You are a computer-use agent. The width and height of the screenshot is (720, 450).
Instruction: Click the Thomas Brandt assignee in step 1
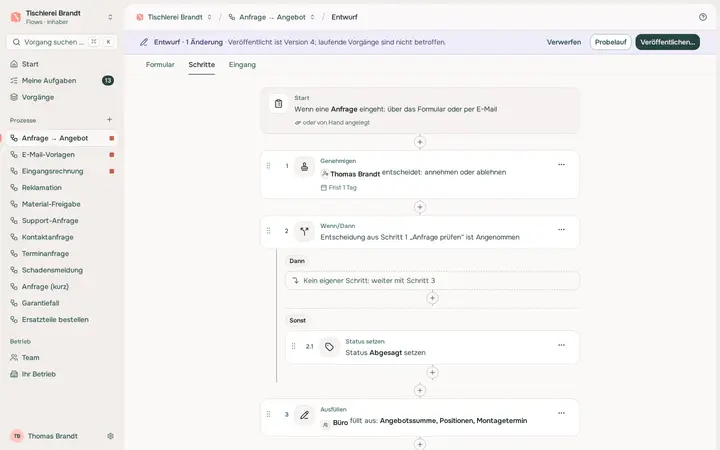coord(351,174)
